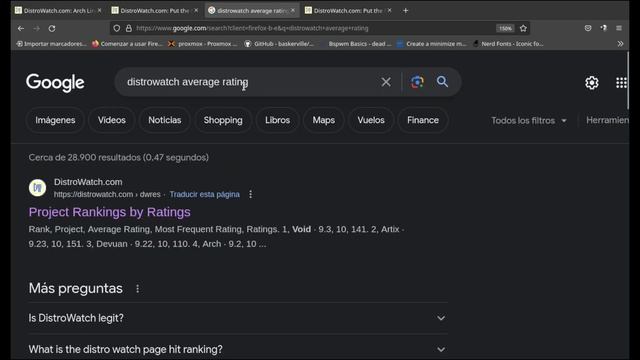Open Google quick settings gear
Image resolution: width=640 pixels, height=360 pixels.
[x=591, y=83]
